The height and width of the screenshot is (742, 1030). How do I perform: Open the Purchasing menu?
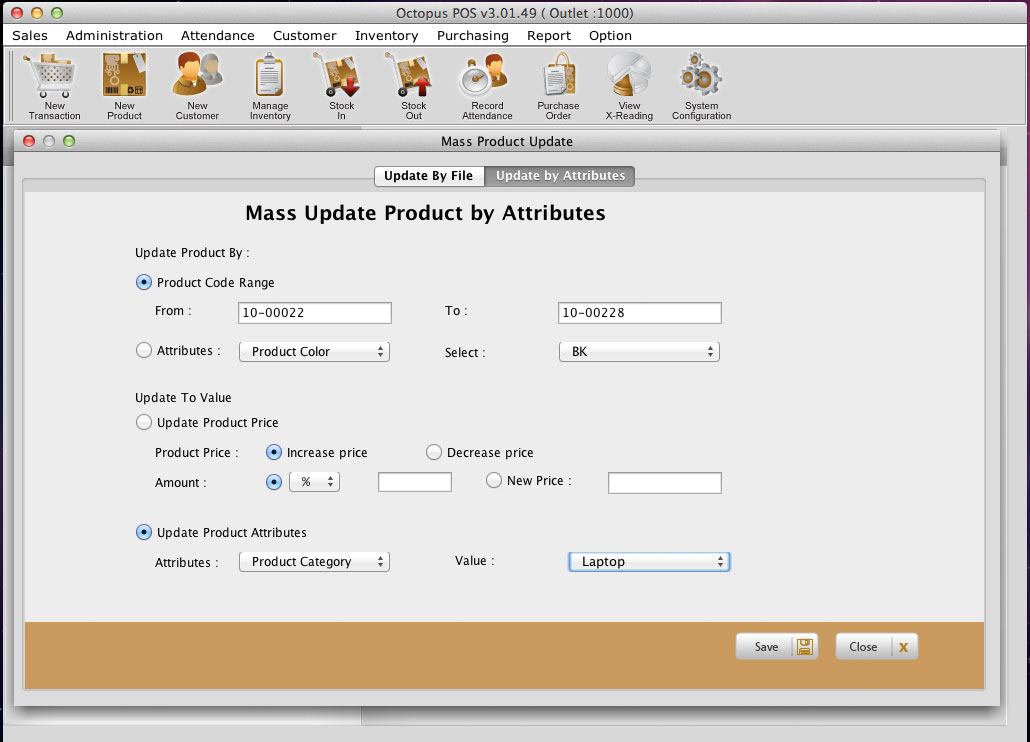pyautogui.click(x=472, y=35)
